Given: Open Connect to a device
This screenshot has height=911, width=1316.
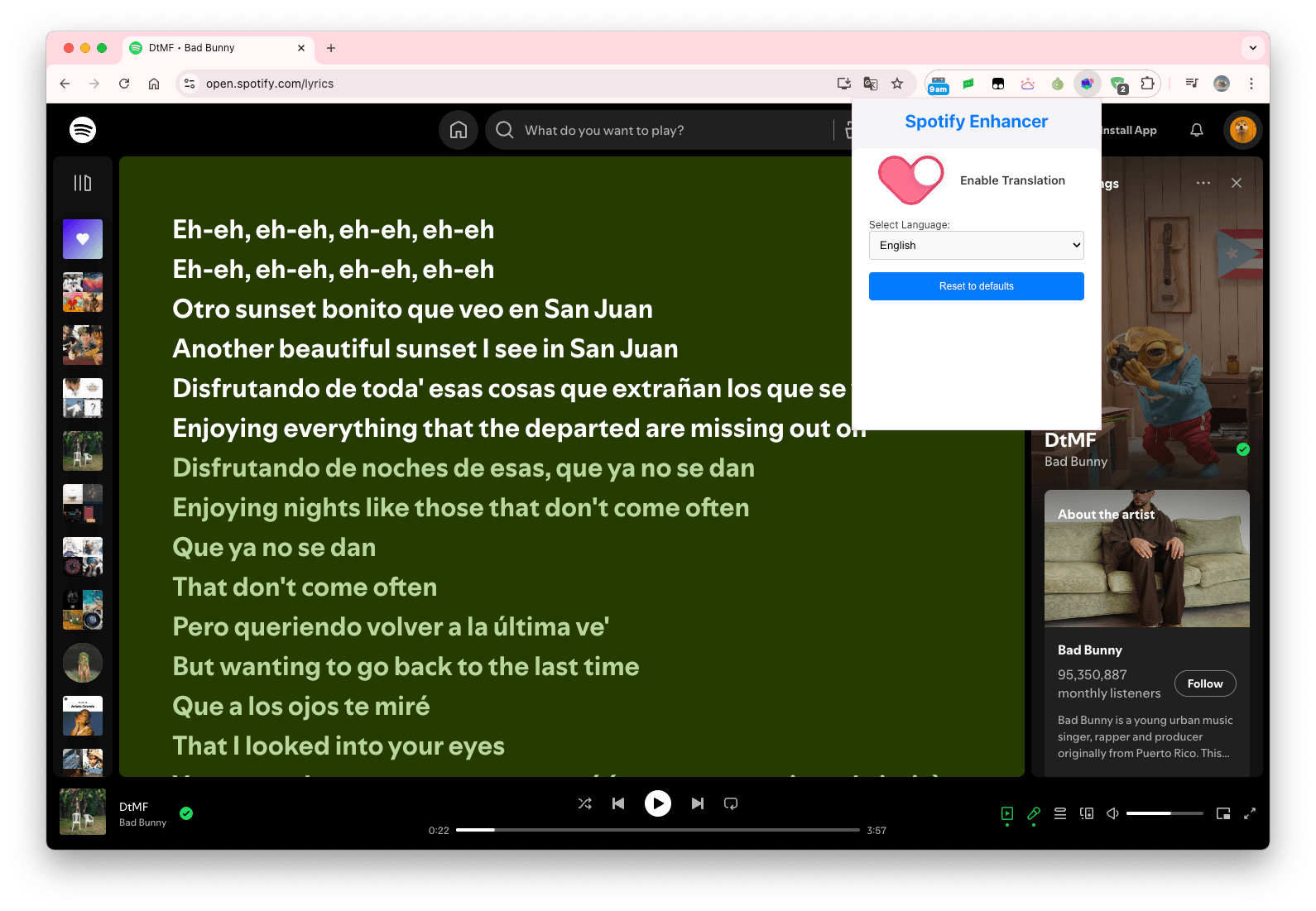Looking at the screenshot, I should pyautogui.click(x=1087, y=813).
